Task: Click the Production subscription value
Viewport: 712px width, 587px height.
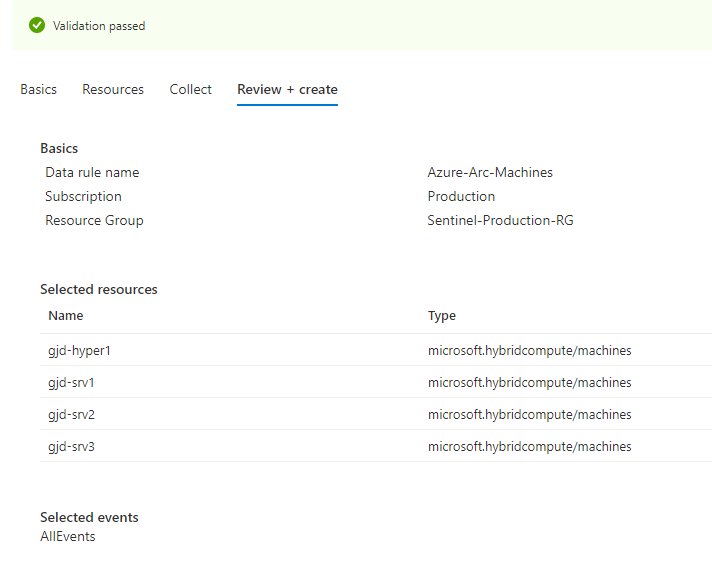Action: (461, 196)
